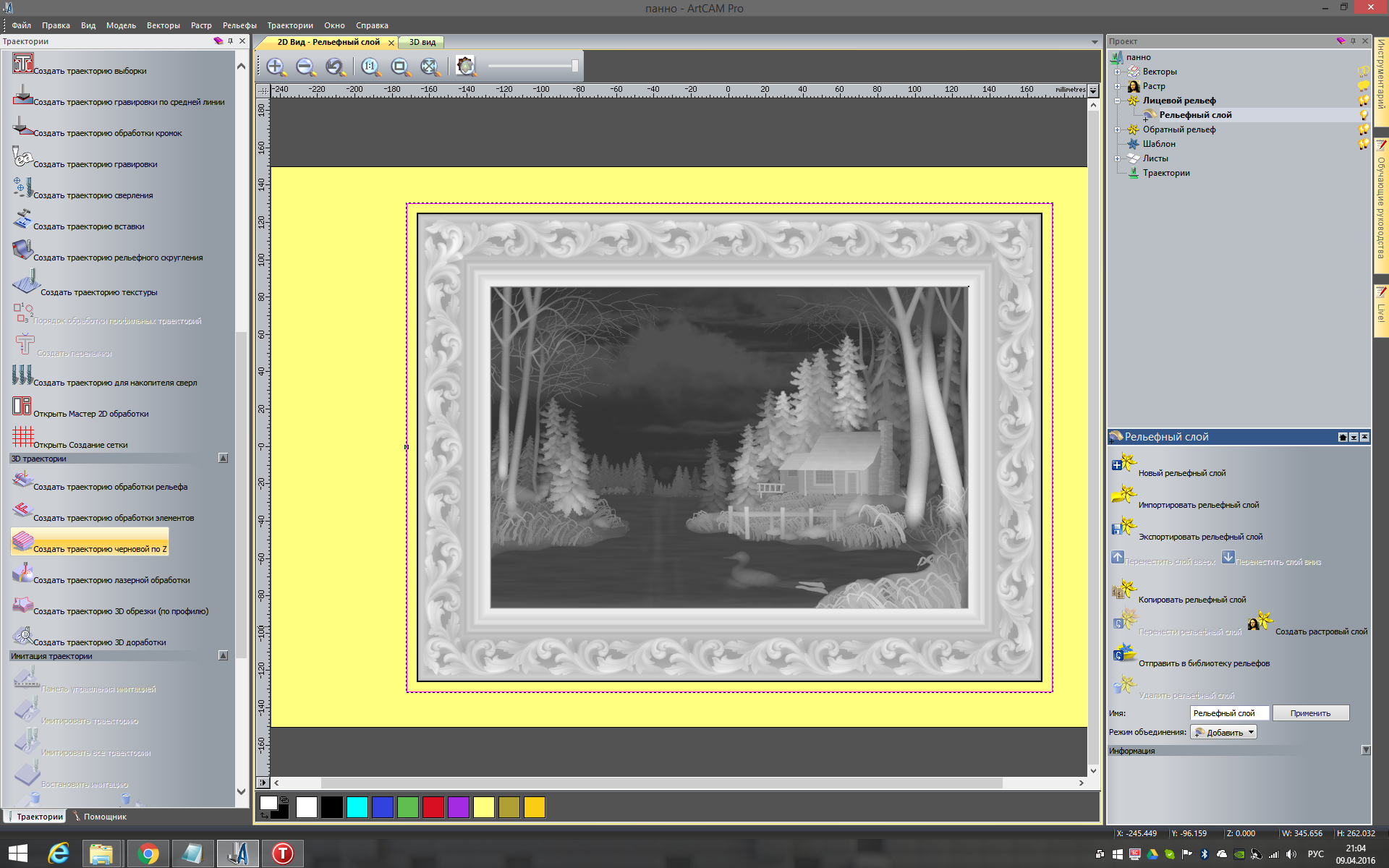Click the Zoom Out magnifier icon
Viewport: 1389px width, 868px height.
click(305, 67)
